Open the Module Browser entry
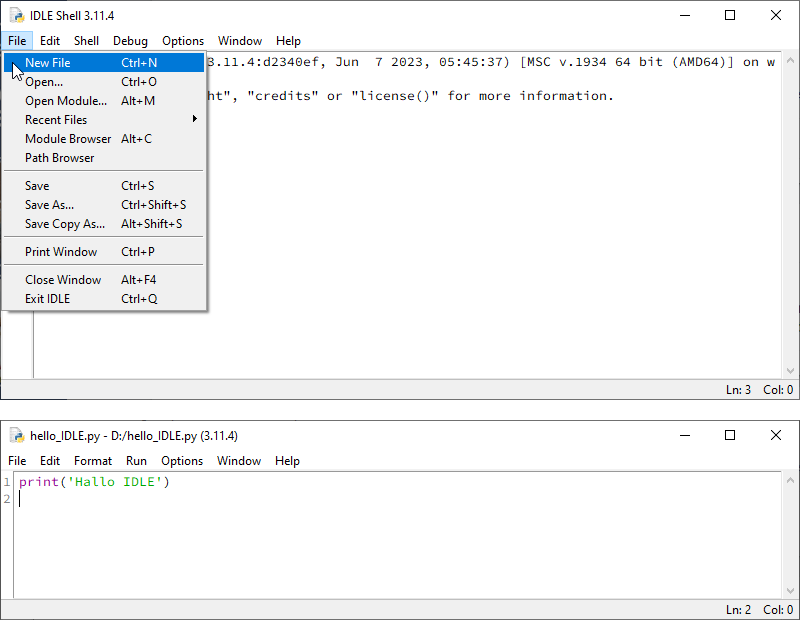The width and height of the screenshot is (800, 620). tap(104, 139)
